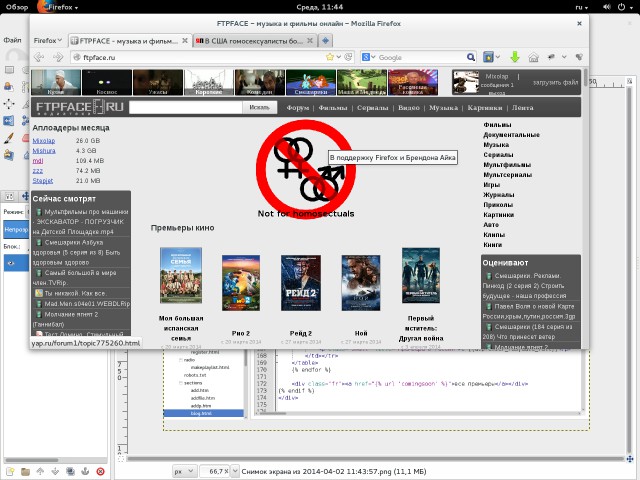Anchor floating layer icon in GIMP
The width and height of the screenshot is (640, 480).
click(85, 471)
